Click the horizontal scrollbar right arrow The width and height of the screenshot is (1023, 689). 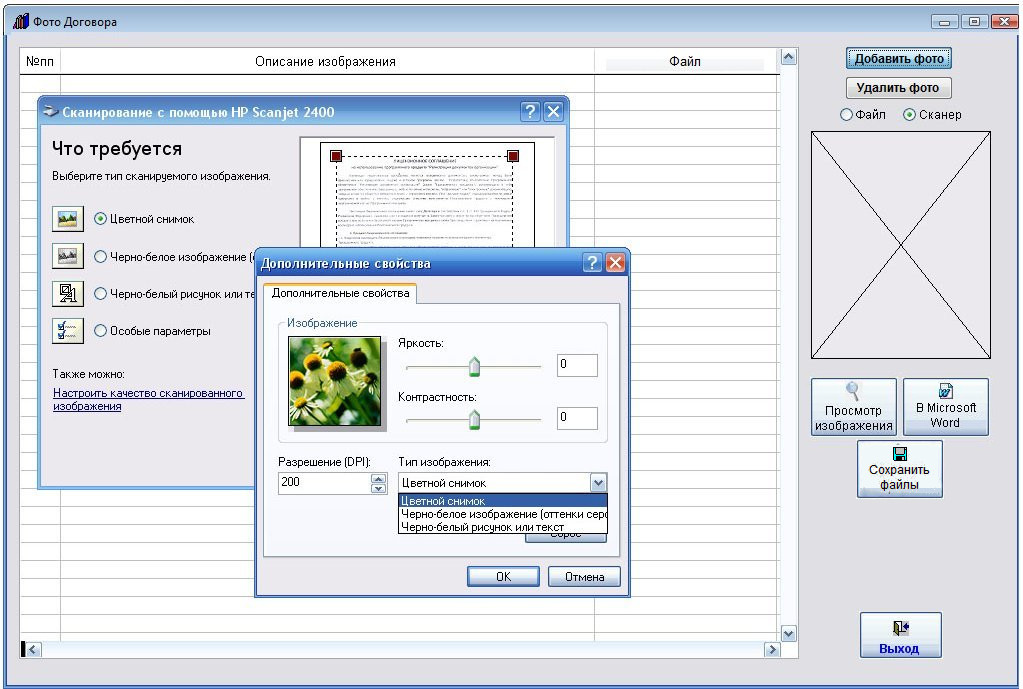(772, 649)
